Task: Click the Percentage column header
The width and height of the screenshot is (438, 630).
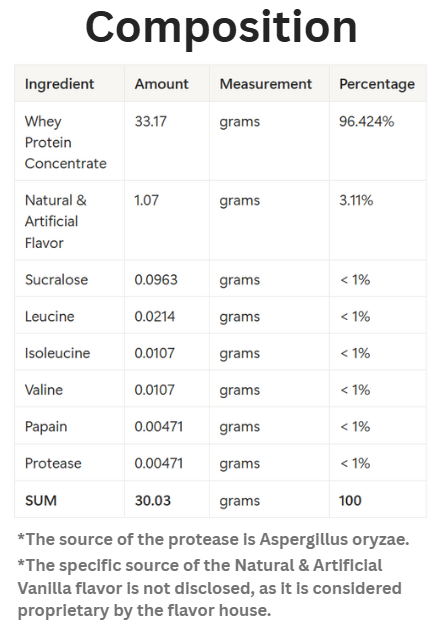Action: point(377,84)
